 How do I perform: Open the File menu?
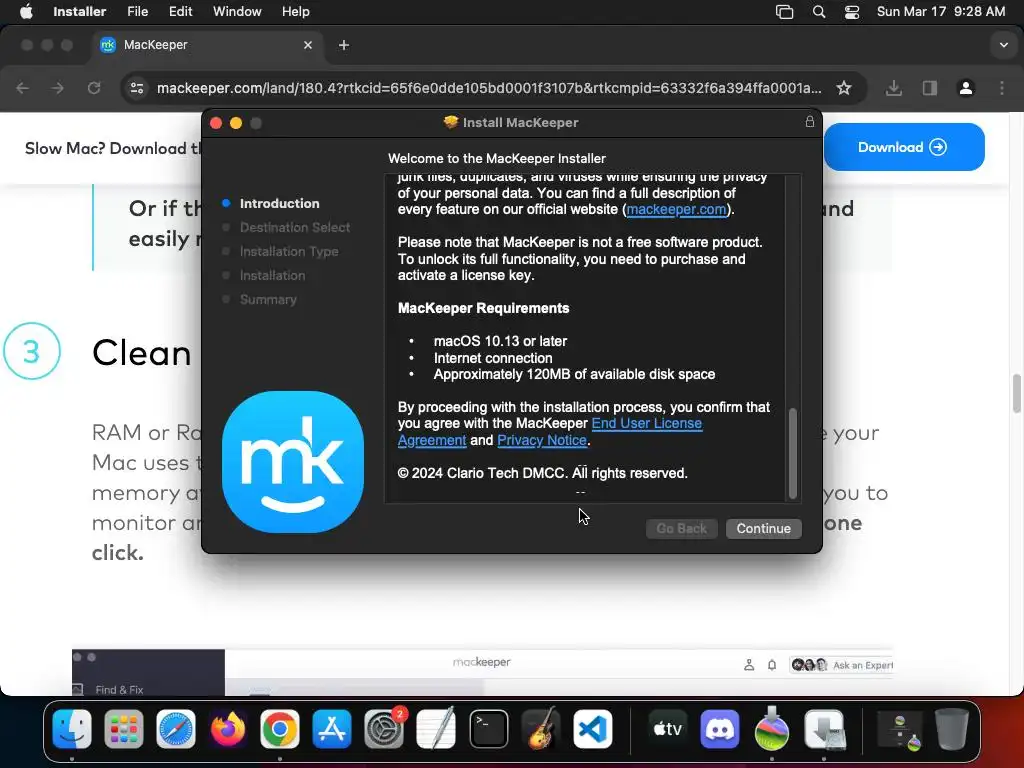point(137,12)
